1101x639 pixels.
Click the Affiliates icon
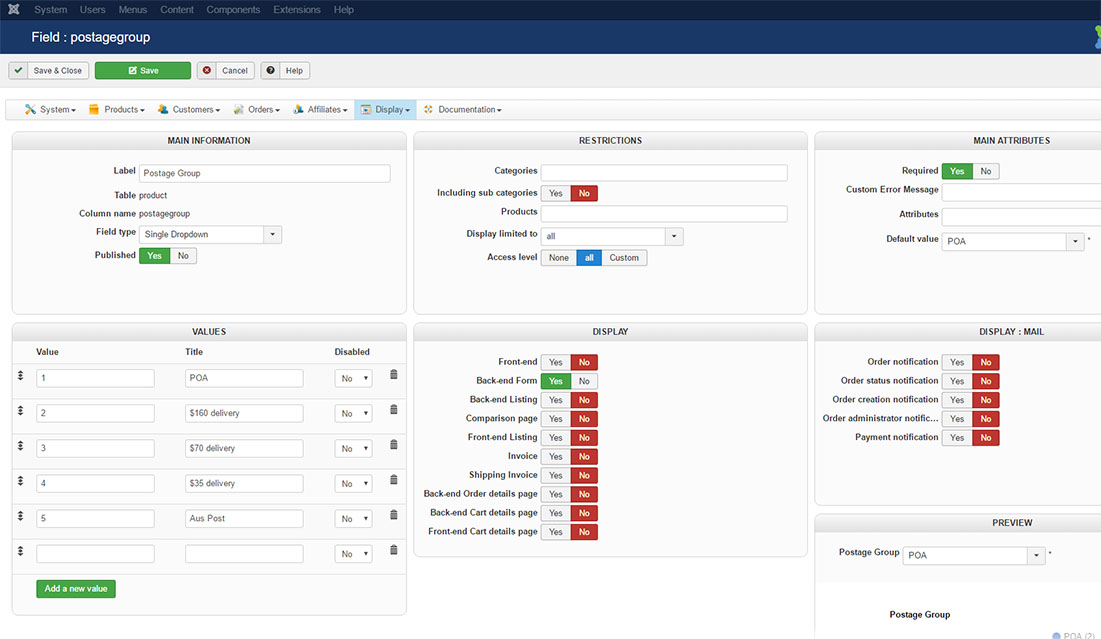click(298, 109)
